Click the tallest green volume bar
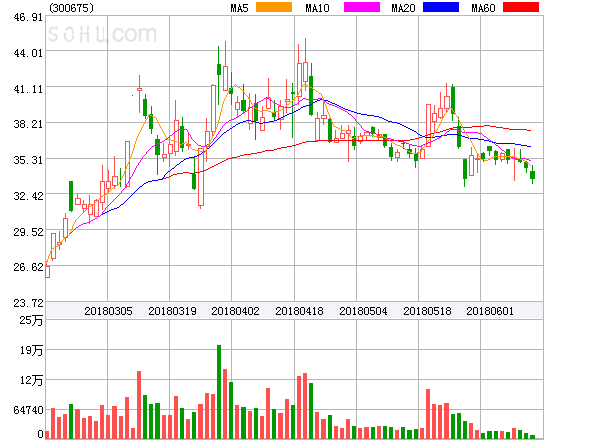Screen dimensions: 600x440 [219, 392]
